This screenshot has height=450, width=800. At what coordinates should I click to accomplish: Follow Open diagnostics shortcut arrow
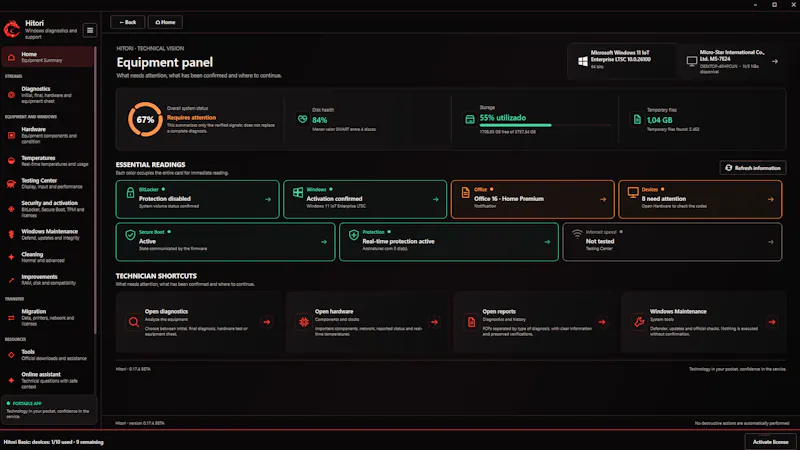[266, 322]
